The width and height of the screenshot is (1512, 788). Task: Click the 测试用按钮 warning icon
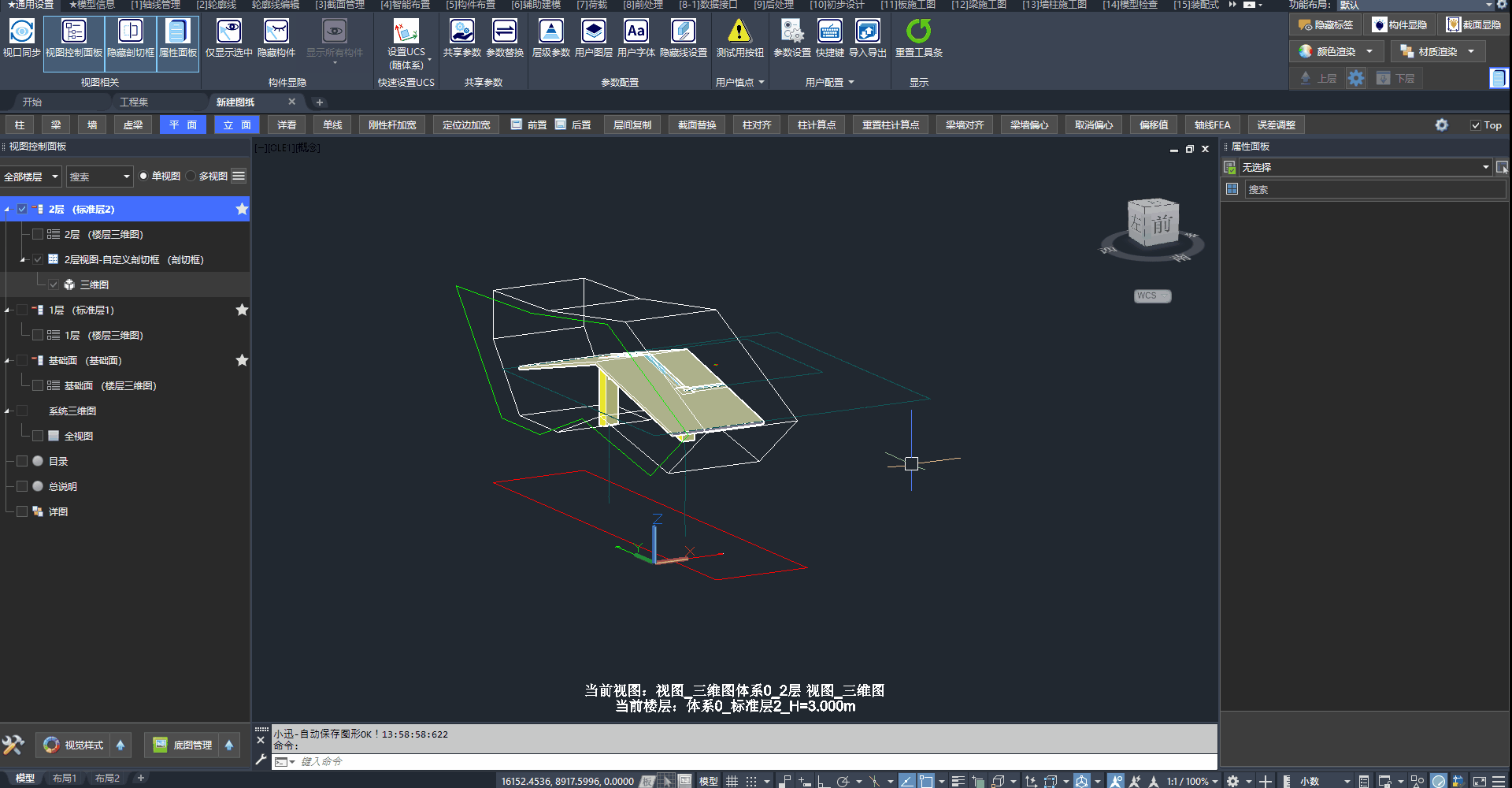739,32
